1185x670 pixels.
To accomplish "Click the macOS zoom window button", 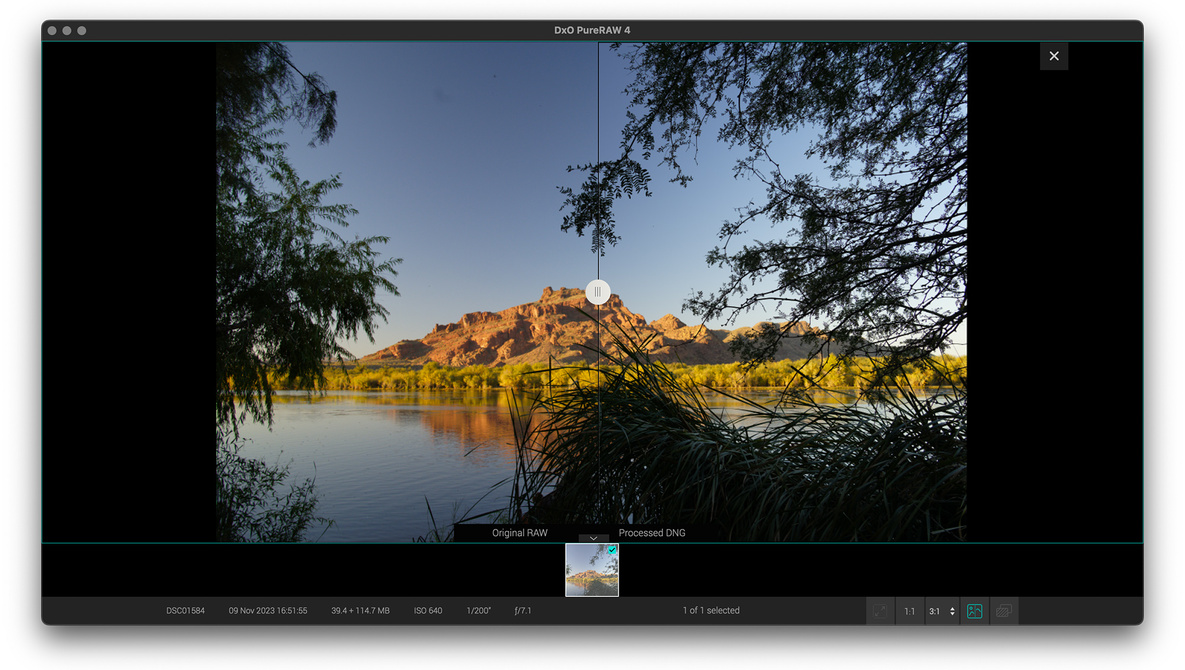I will click(x=82, y=30).
